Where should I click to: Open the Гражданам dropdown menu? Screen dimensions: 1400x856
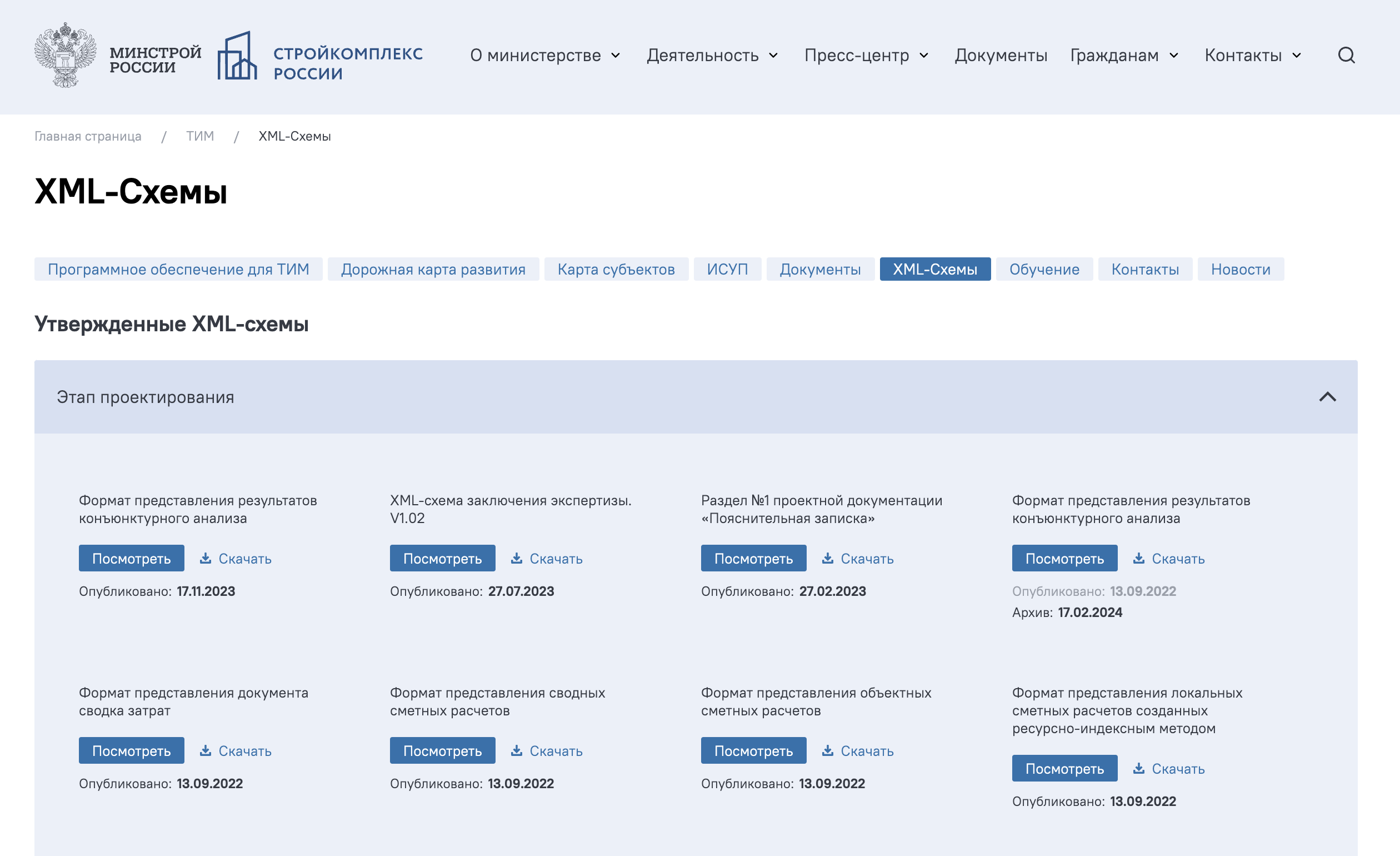click(x=1124, y=55)
